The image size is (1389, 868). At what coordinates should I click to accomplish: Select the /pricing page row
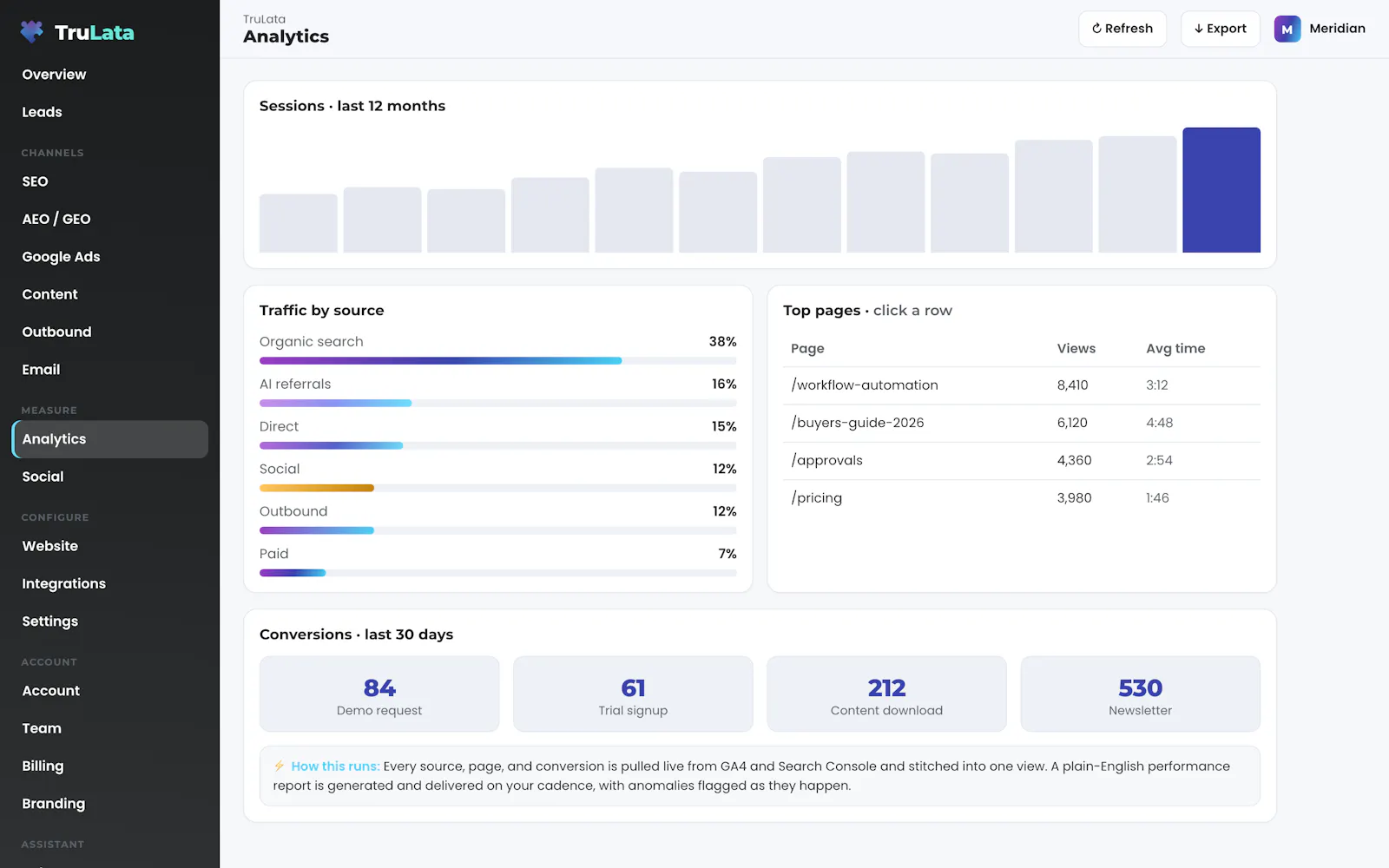pyautogui.click(x=1021, y=498)
